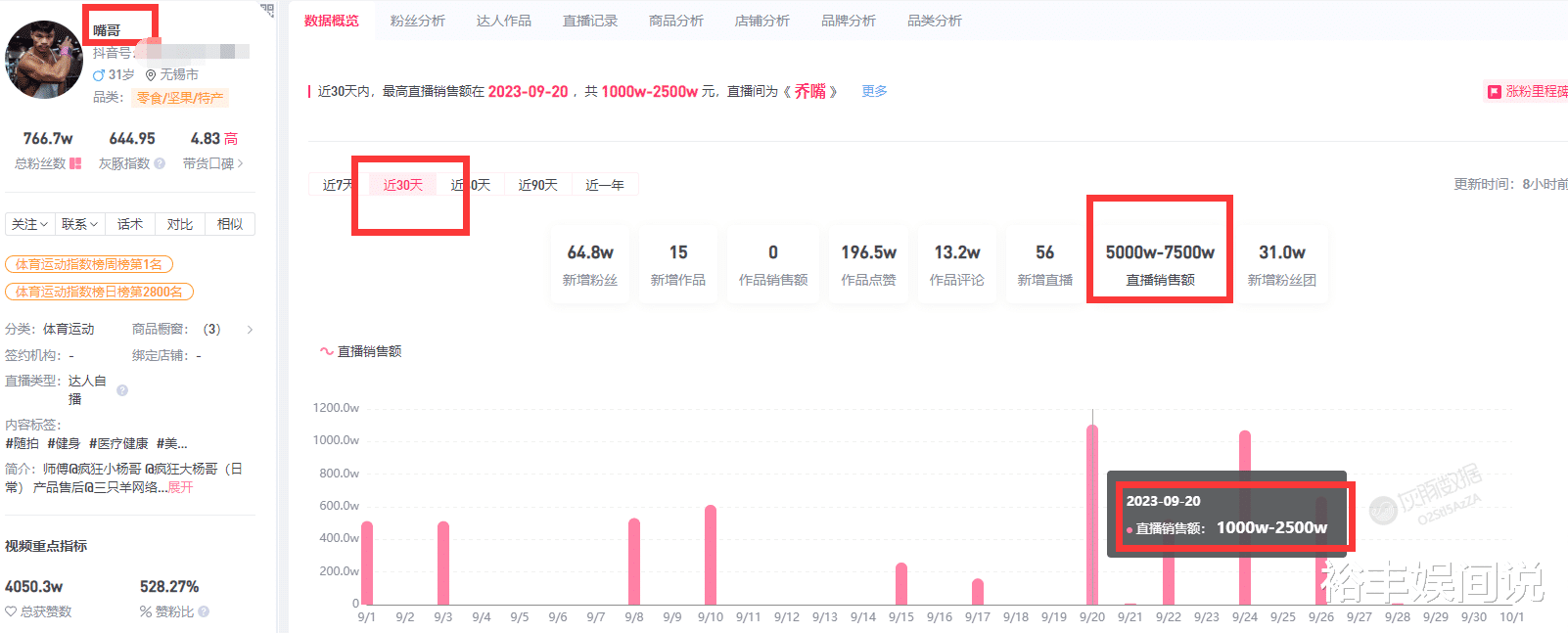Open the QR code icon on the profile card
1568x633 pixels.
pos(267,10)
